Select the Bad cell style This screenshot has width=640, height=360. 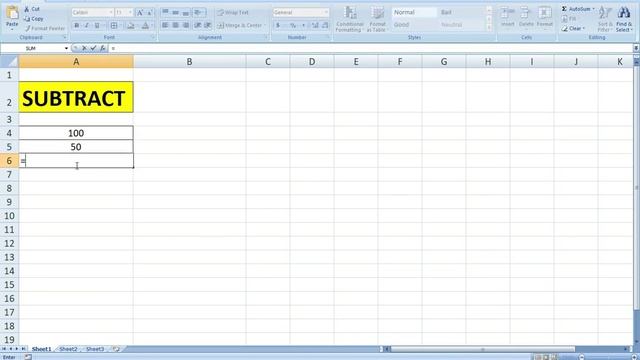(x=462, y=13)
